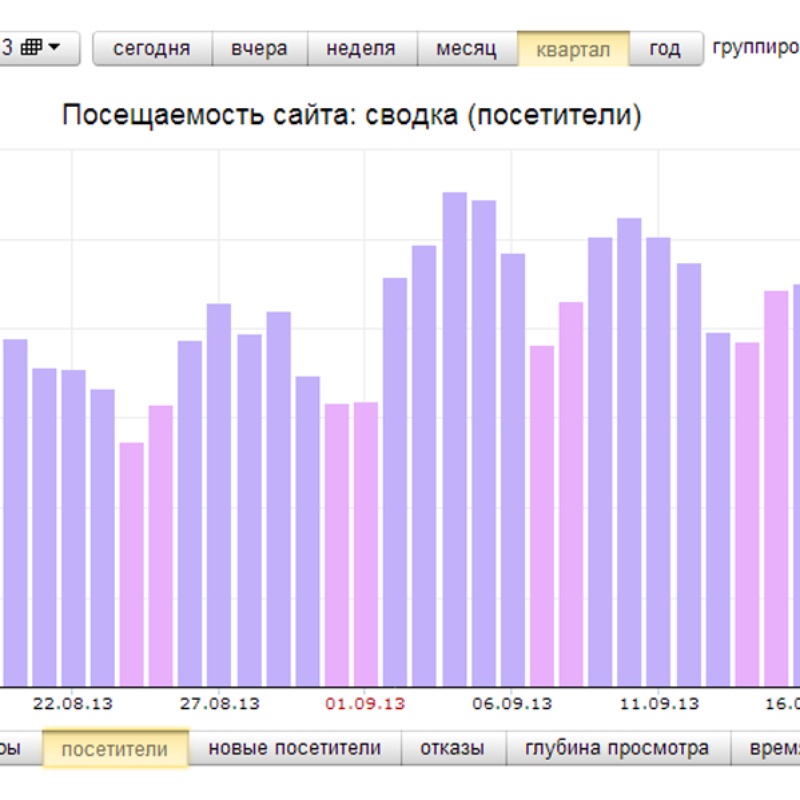Open the date range dropdown arrow
The height and width of the screenshot is (800, 800).
click(54, 47)
